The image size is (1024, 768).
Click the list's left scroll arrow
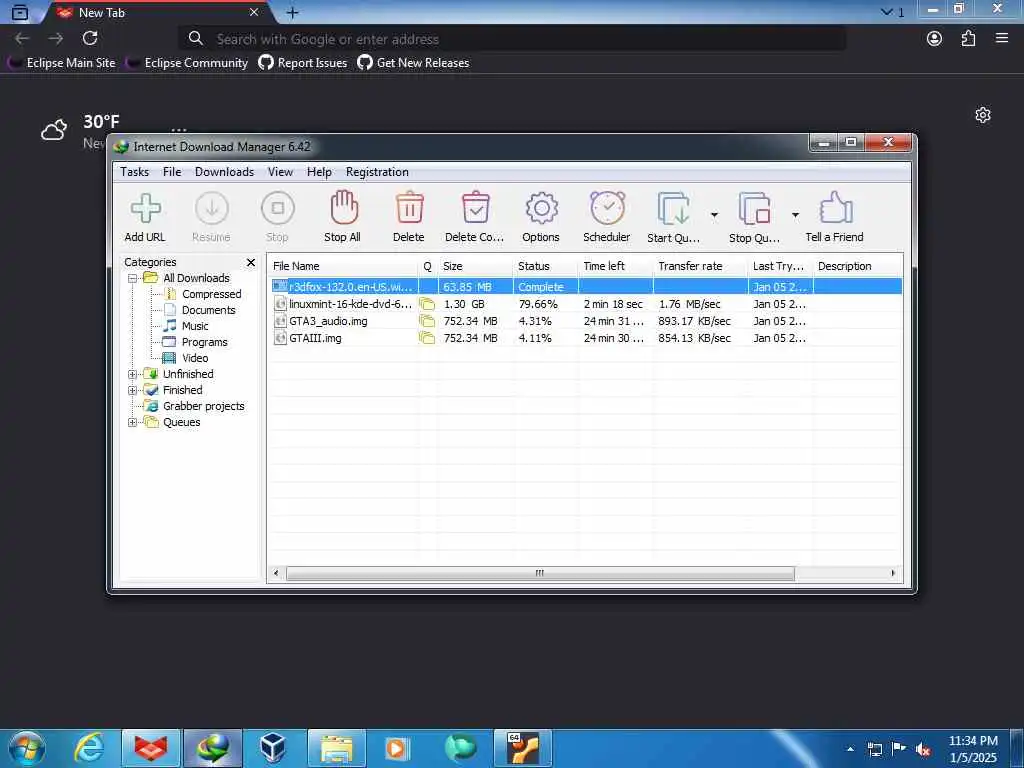tap(276, 573)
